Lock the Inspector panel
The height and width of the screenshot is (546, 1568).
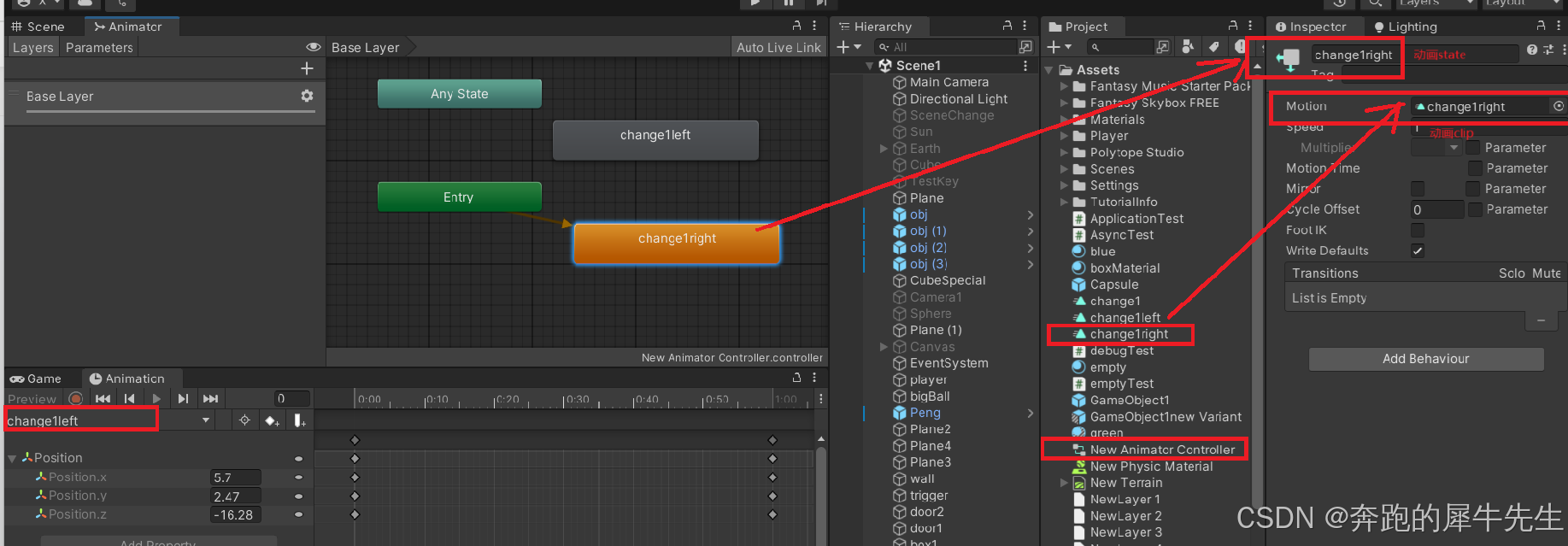(1541, 26)
